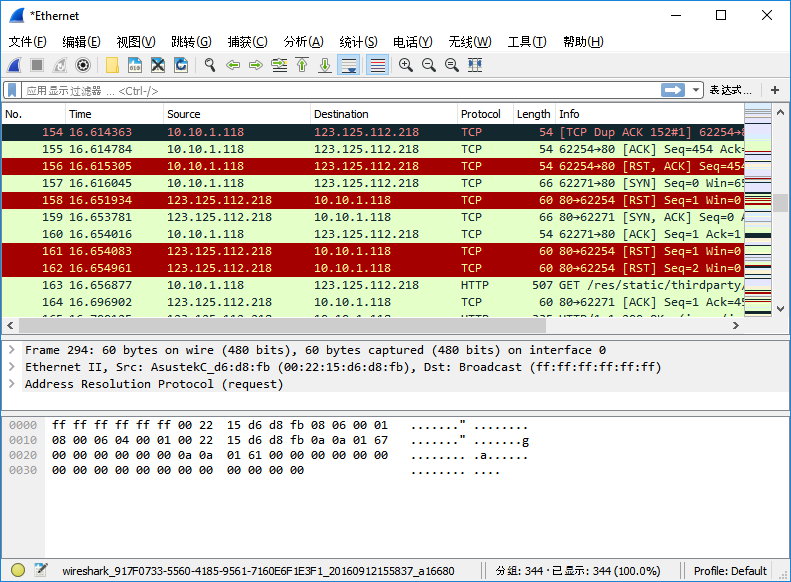Open the 文件(F) menu
The image size is (791, 582).
[27, 42]
